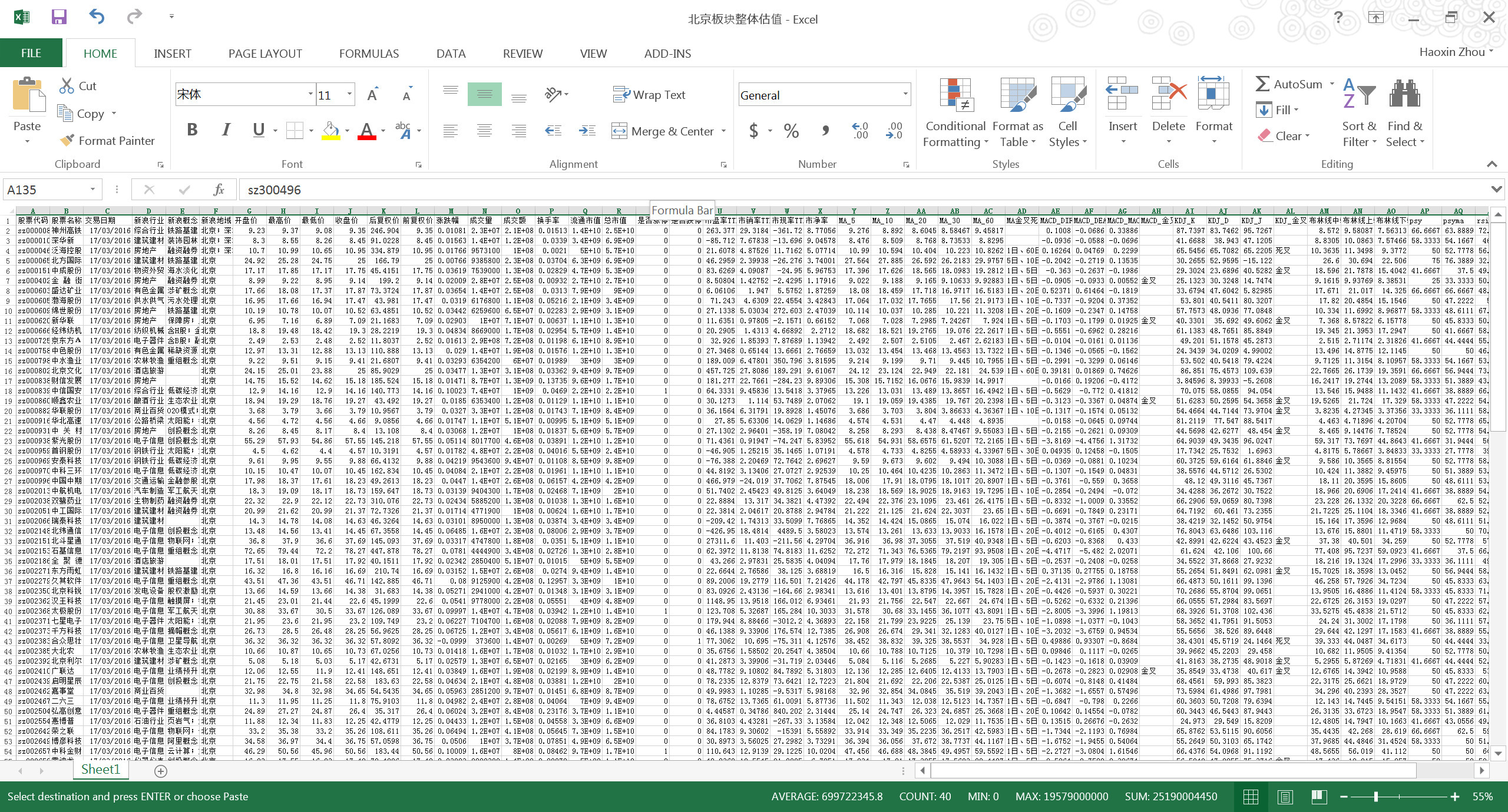Viewport: 1508px width, 812px height.
Task: Click Increase Decimal icon
Action: pyautogui.click(x=860, y=131)
